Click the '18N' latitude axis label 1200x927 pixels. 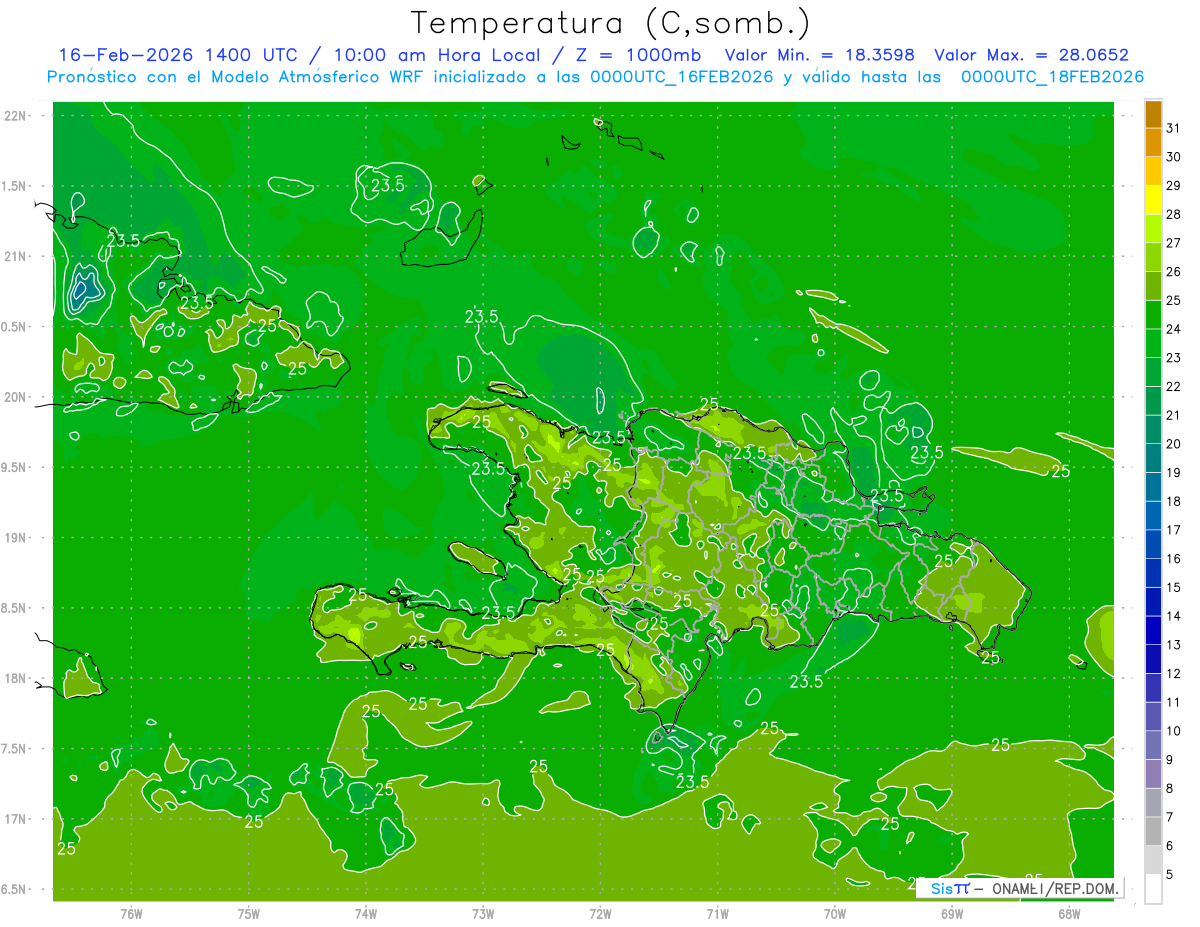16,678
